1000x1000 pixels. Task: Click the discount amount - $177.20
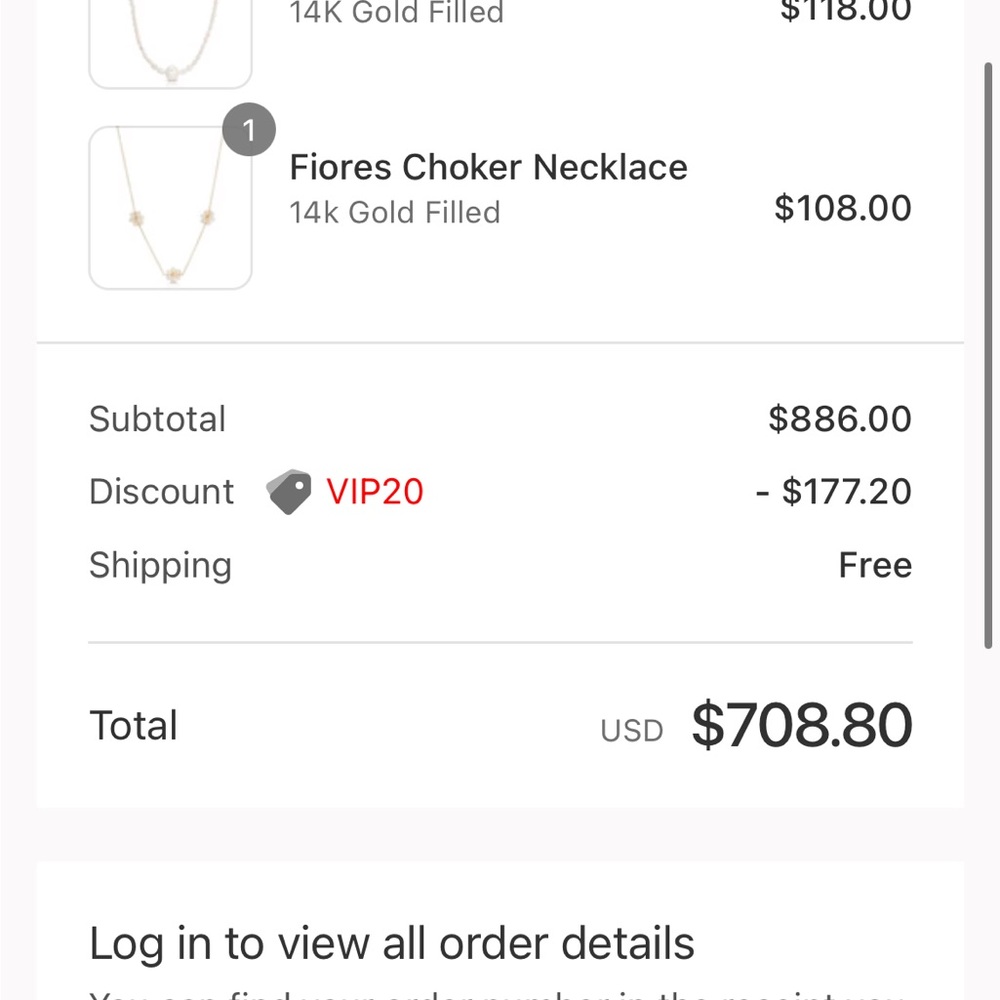[834, 492]
